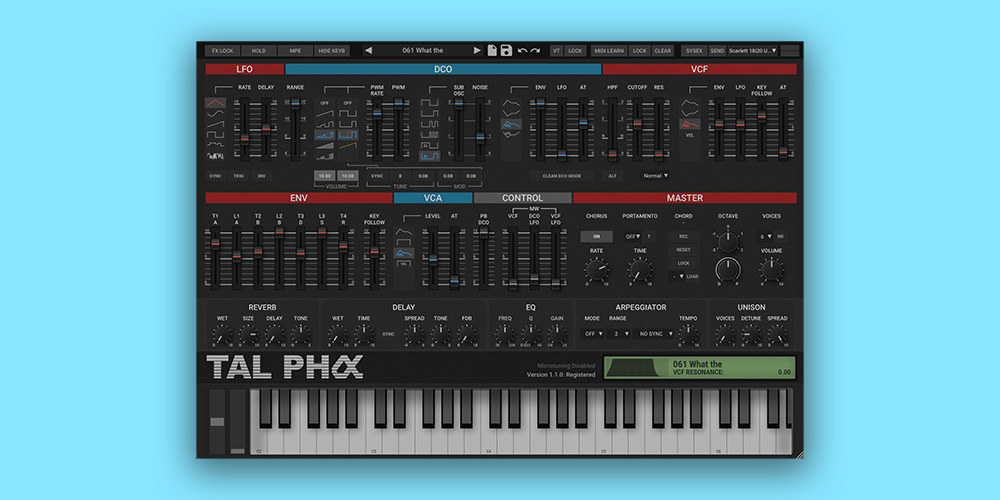Click the VCF CUTOFF slider handle
This screenshot has width=1000, height=500.
tap(637, 123)
